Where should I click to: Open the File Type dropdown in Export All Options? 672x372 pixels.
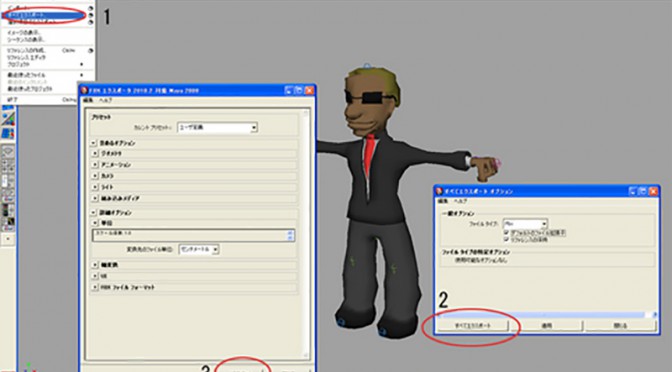tap(525, 224)
